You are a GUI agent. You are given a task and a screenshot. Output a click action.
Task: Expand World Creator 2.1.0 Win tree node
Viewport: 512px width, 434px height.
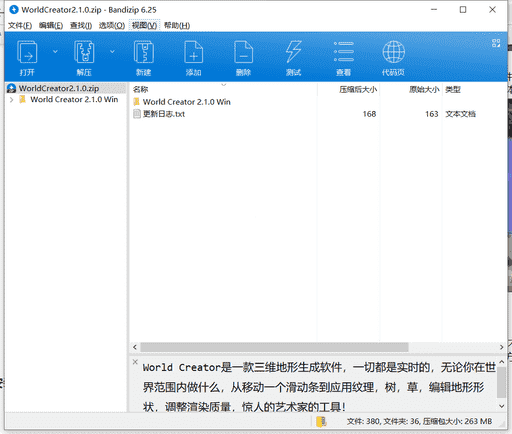click(12, 100)
